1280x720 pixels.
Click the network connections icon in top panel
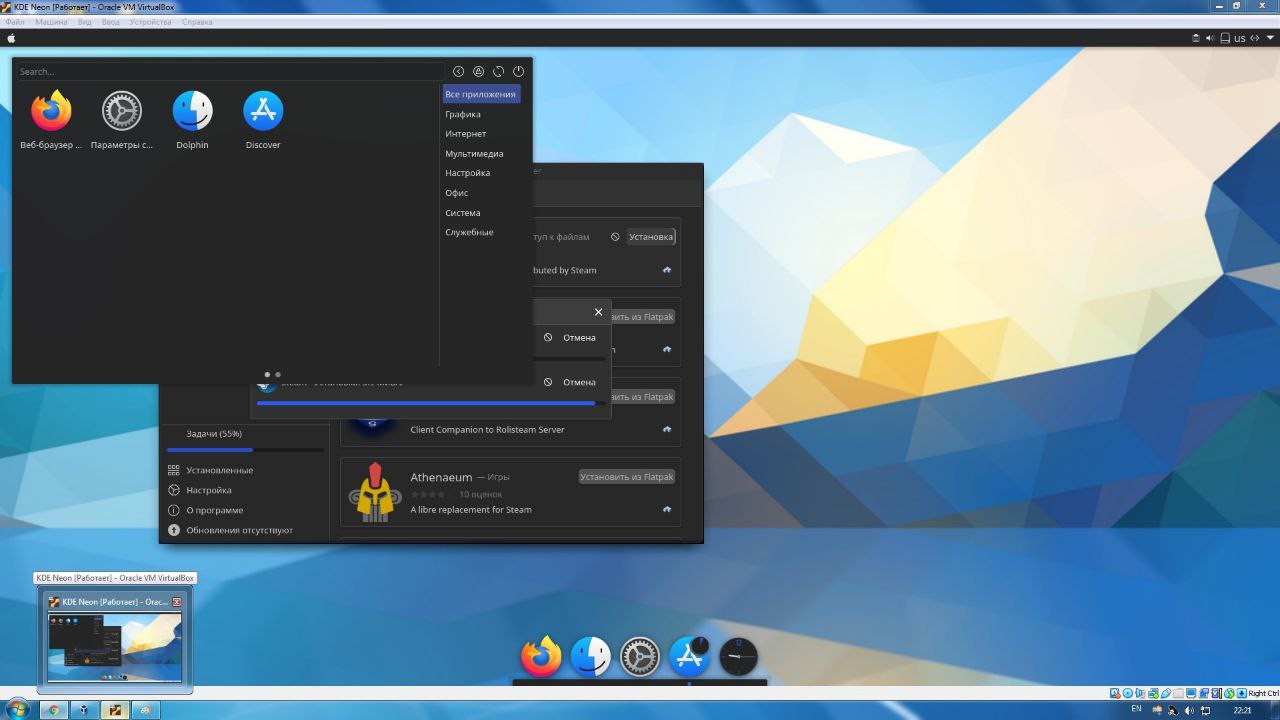coord(1255,38)
